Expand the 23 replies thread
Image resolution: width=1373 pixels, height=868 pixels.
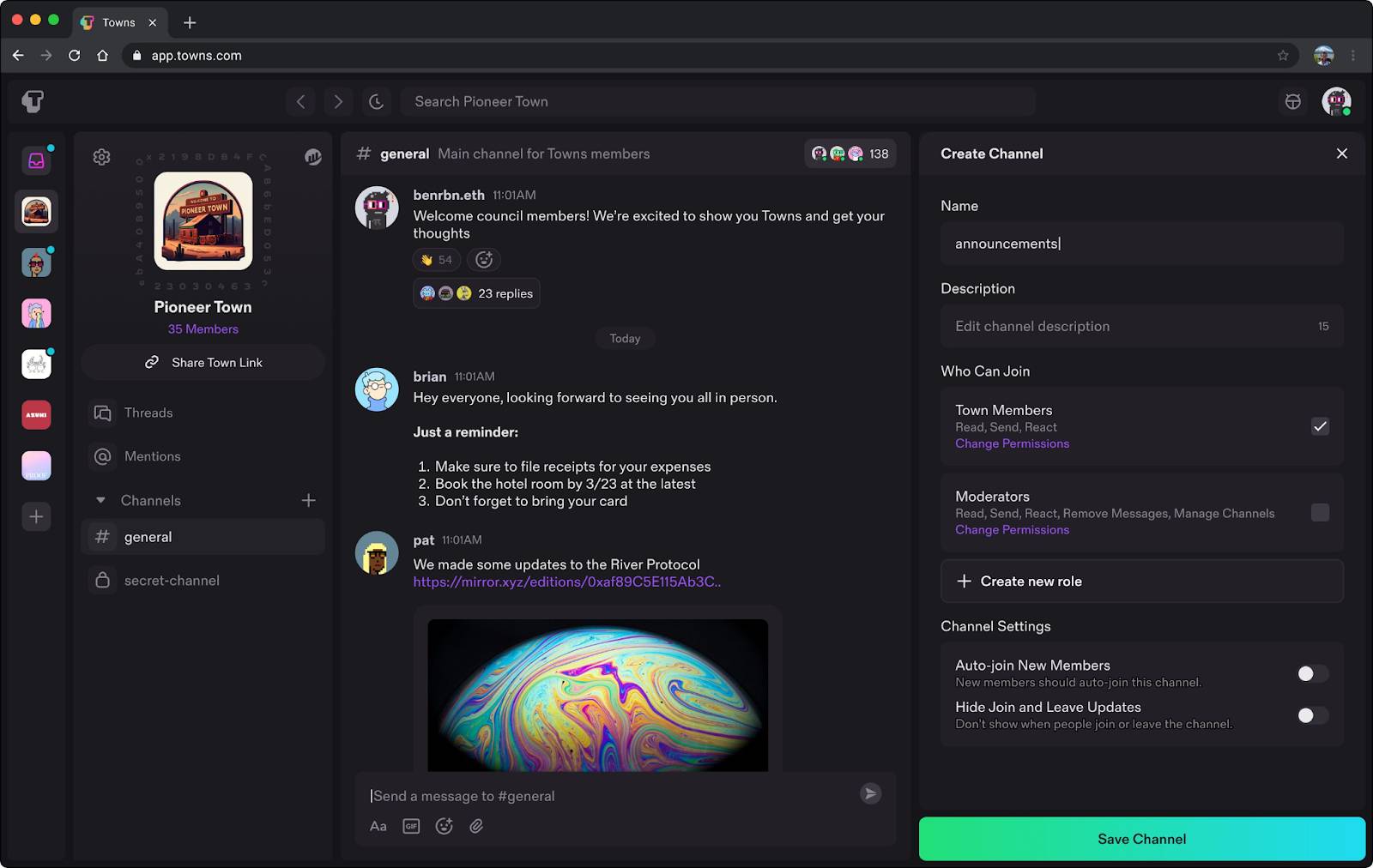[x=476, y=293]
